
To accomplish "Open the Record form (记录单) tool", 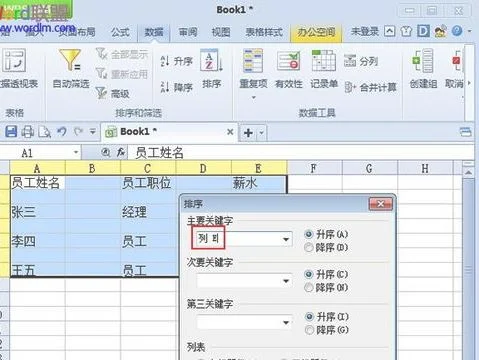I will [324, 68].
